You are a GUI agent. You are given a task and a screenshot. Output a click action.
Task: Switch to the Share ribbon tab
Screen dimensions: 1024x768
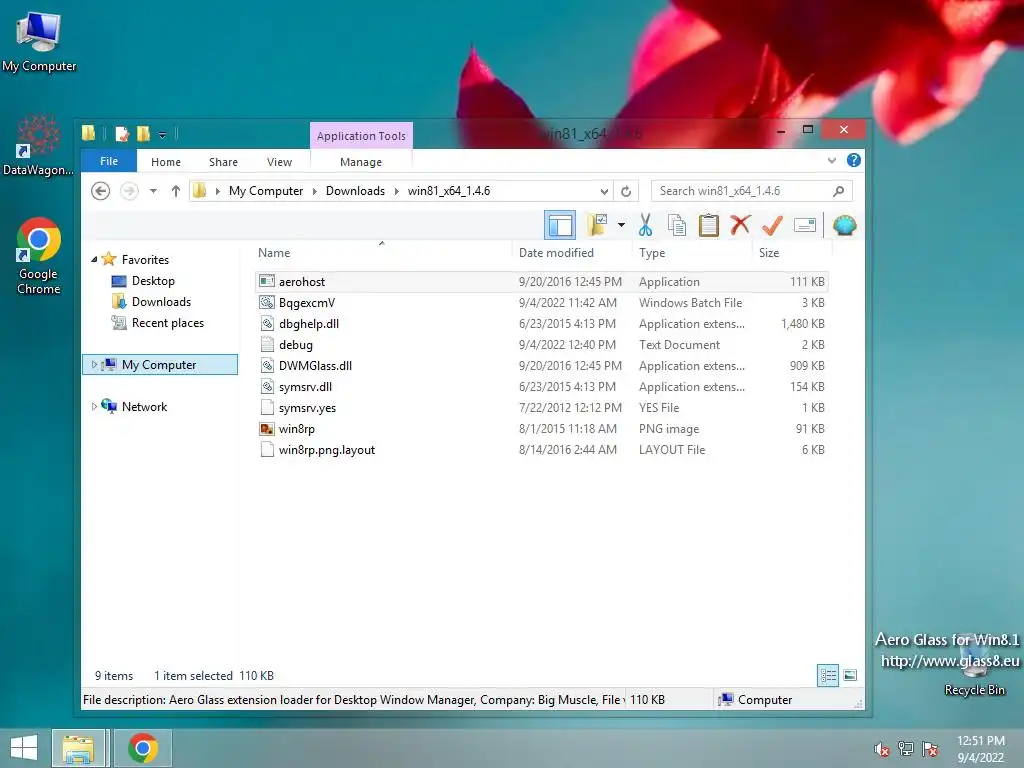[223, 162]
